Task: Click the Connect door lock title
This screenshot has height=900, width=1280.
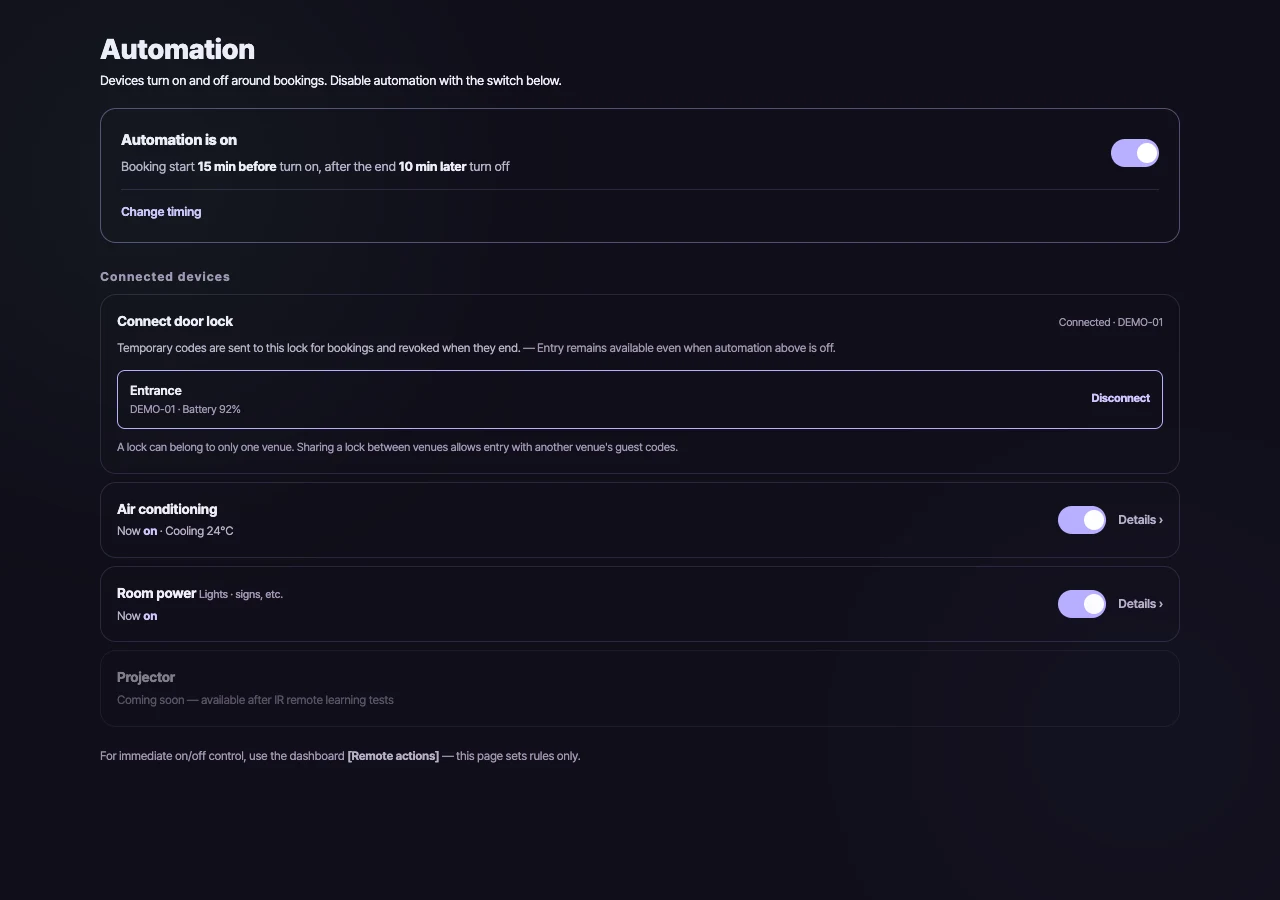Action: (x=175, y=321)
